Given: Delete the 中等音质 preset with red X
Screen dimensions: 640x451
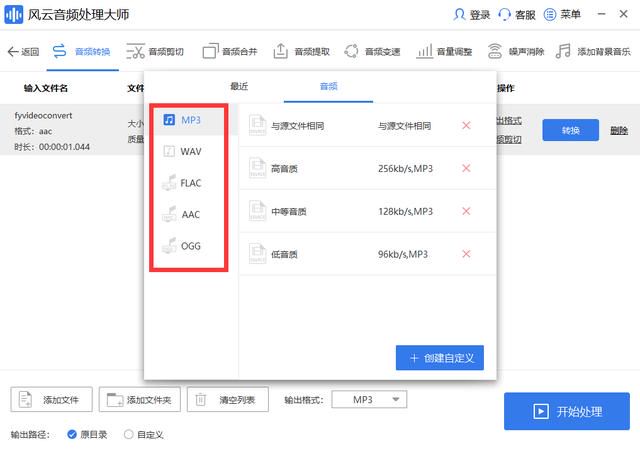Looking at the screenshot, I should point(466,211).
